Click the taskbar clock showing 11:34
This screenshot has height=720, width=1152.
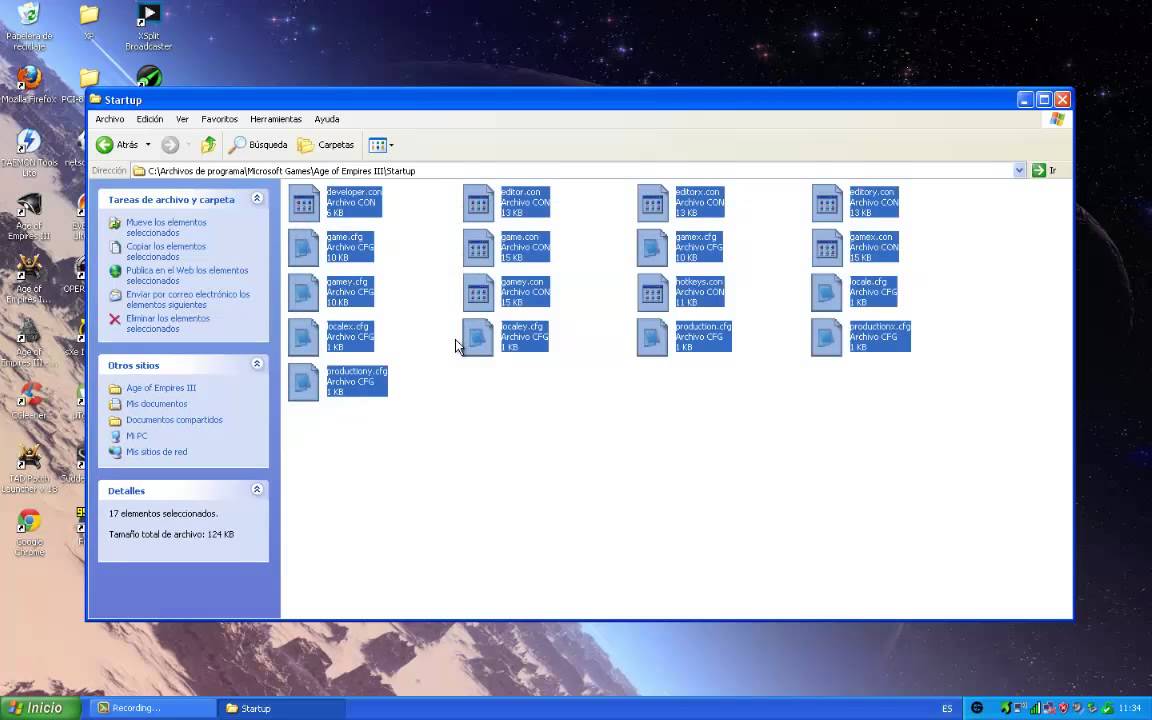click(x=1129, y=709)
